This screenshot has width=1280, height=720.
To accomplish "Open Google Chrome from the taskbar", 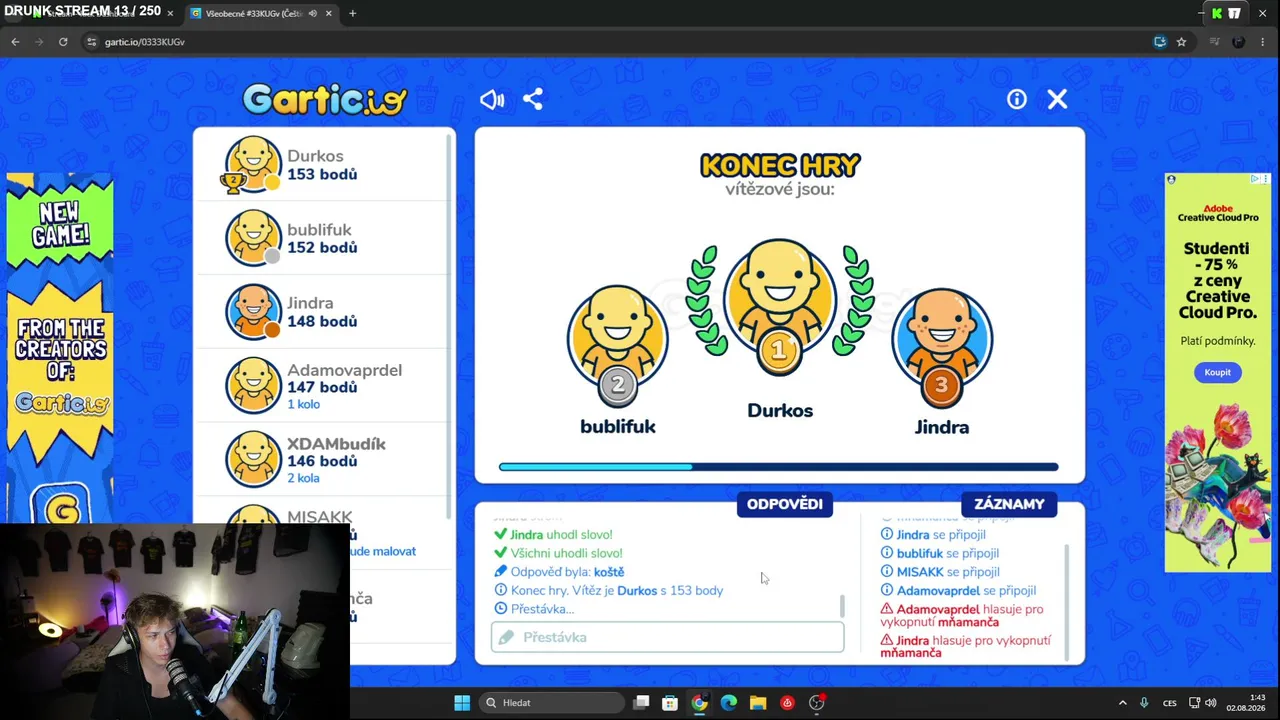I will click(699, 703).
